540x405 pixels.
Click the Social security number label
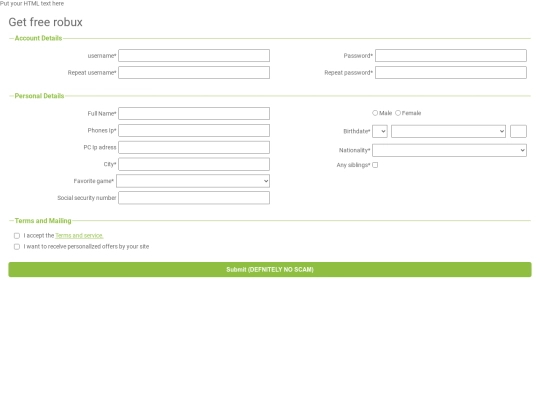pyautogui.click(x=87, y=198)
